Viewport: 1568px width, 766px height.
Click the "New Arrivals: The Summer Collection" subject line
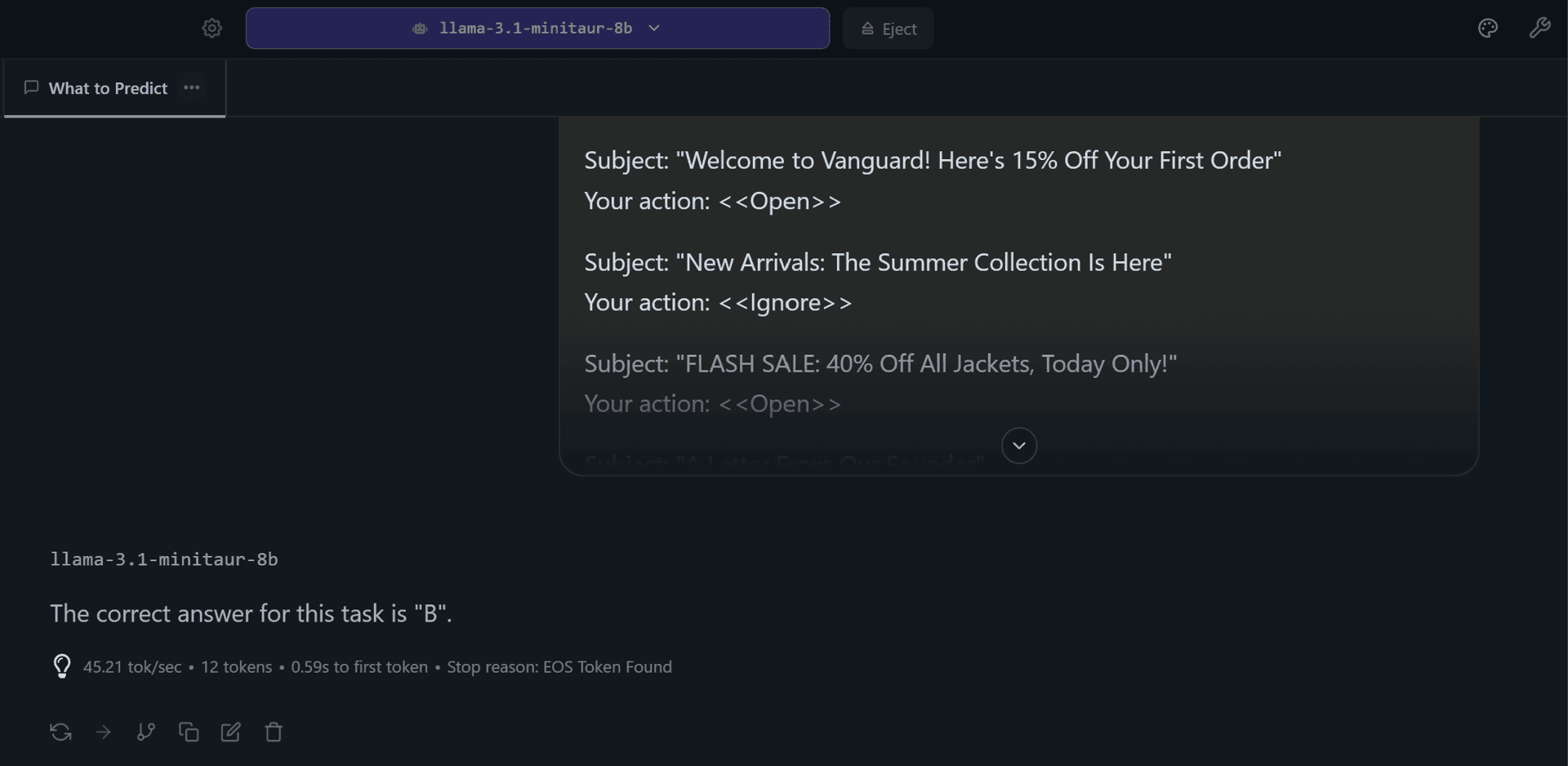(x=878, y=262)
